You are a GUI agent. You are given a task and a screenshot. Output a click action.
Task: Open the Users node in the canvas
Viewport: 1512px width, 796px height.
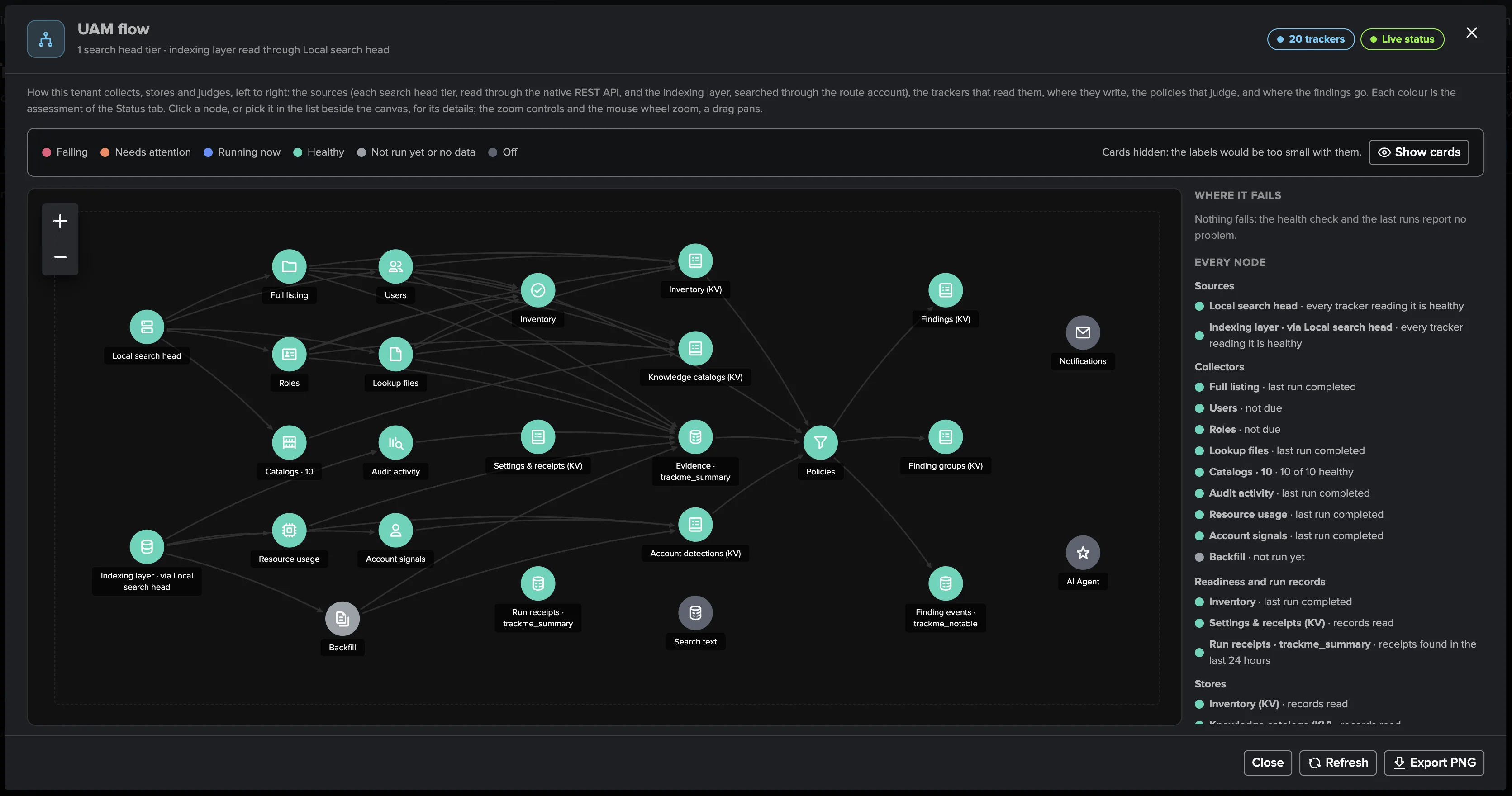pyautogui.click(x=395, y=266)
